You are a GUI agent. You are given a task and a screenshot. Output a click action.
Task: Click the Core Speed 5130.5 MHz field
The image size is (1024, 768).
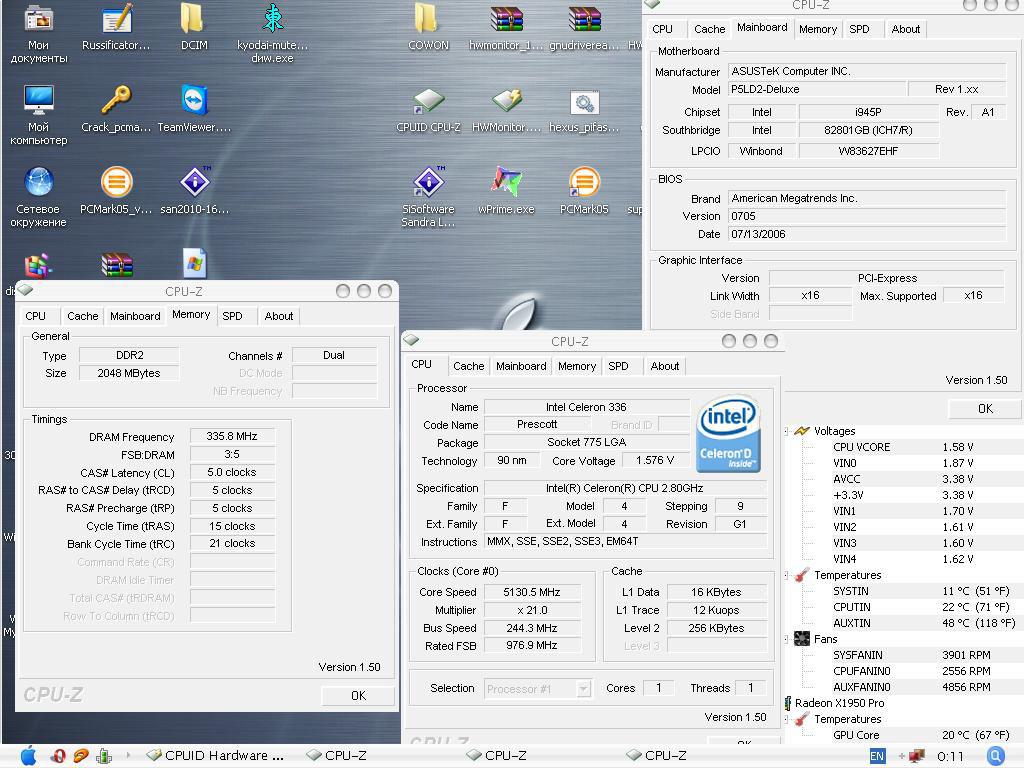532,592
